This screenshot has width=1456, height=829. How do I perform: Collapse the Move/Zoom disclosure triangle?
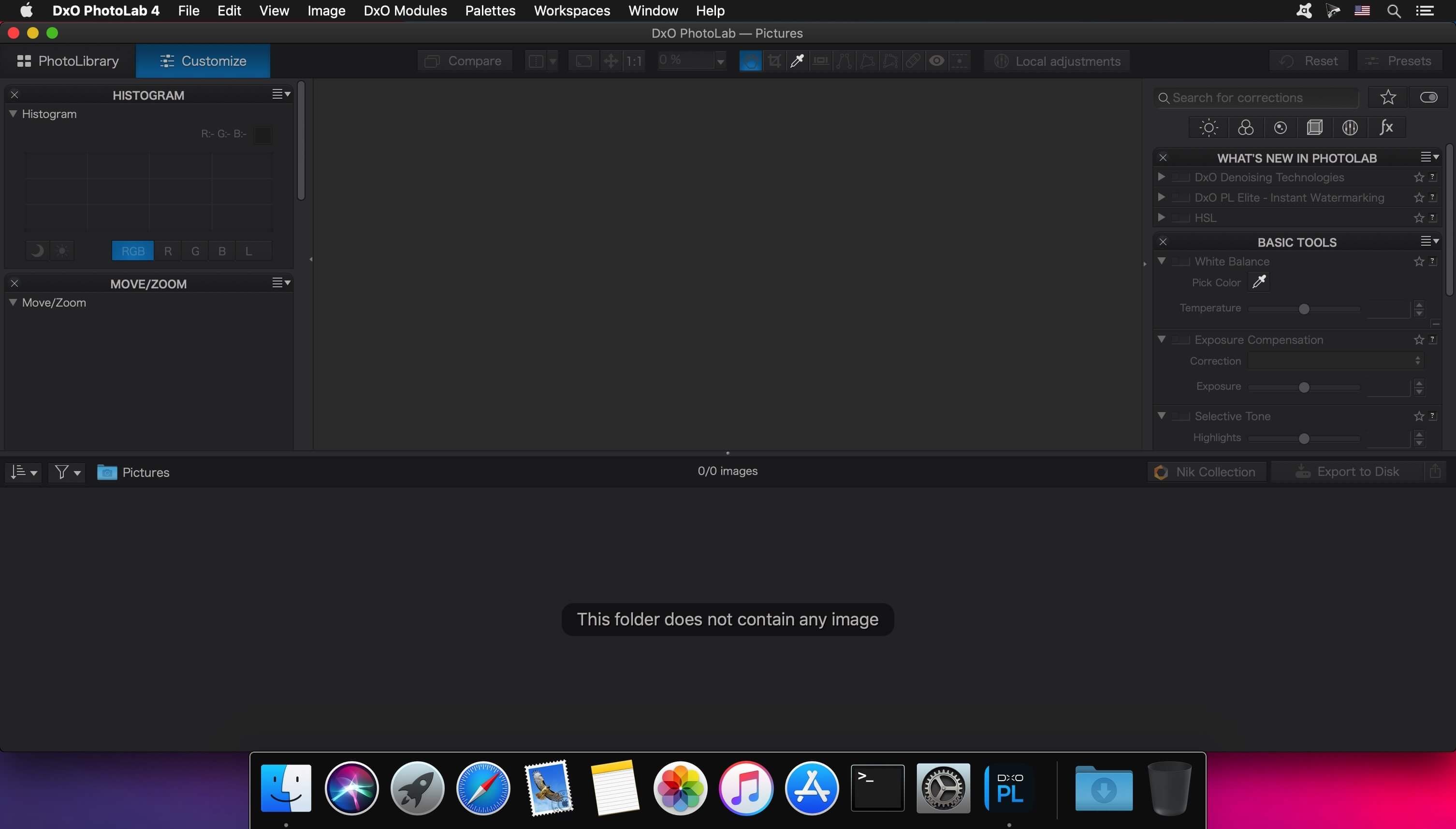(x=13, y=302)
